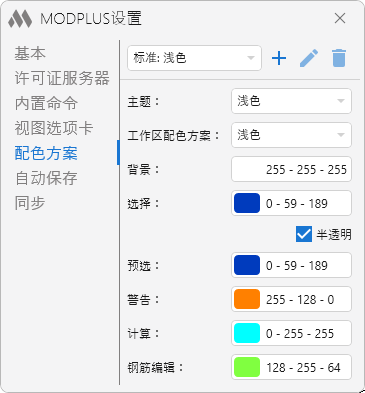Close the MODPLUS设置 window
This screenshot has width=365, height=393.
[x=340, y=18]
